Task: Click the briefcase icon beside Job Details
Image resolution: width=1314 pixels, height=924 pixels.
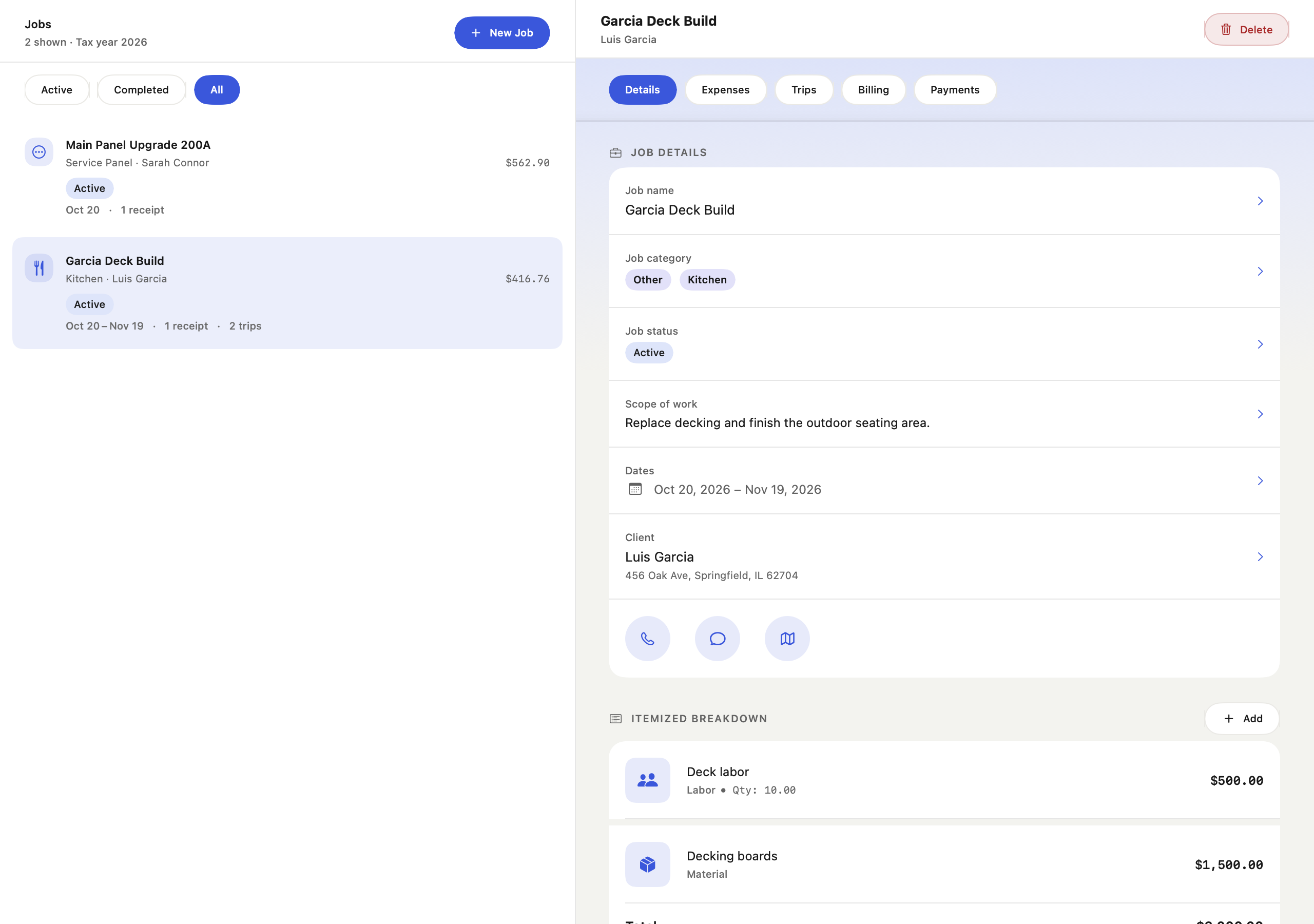Action: pos(615,153)
